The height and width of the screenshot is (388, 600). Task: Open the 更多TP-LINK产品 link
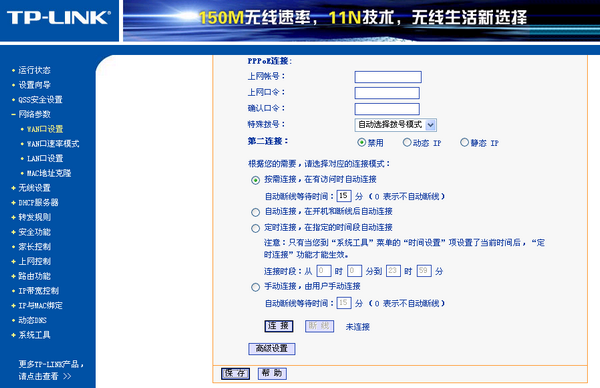click(x=51, y=370)
